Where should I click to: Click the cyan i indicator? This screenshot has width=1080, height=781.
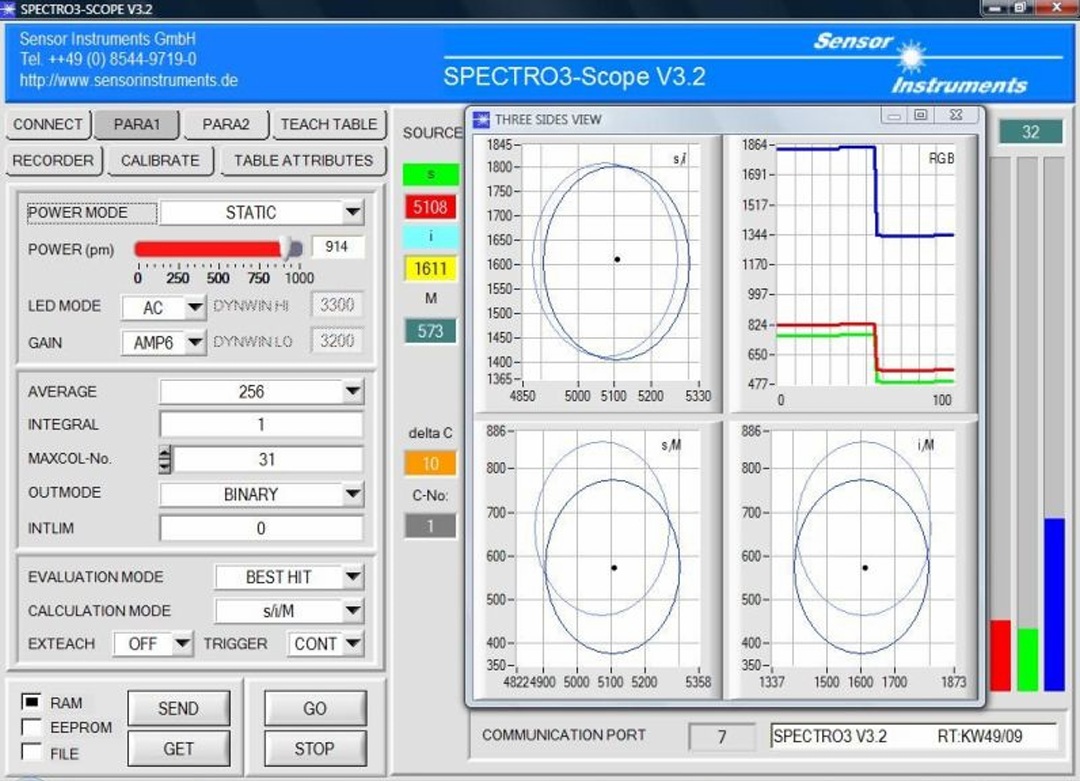[430, 236]
